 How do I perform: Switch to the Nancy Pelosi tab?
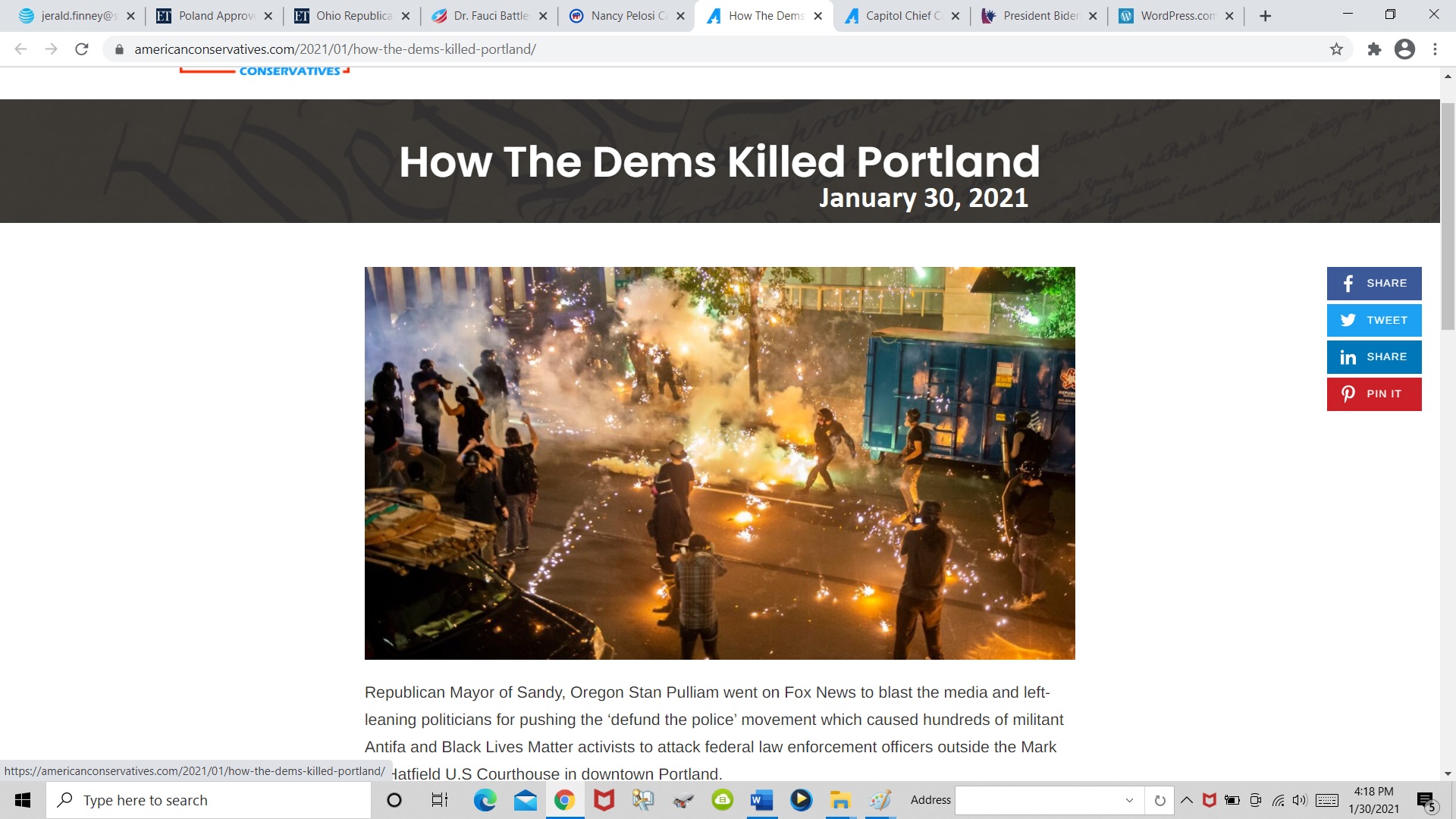coord(626,16)
